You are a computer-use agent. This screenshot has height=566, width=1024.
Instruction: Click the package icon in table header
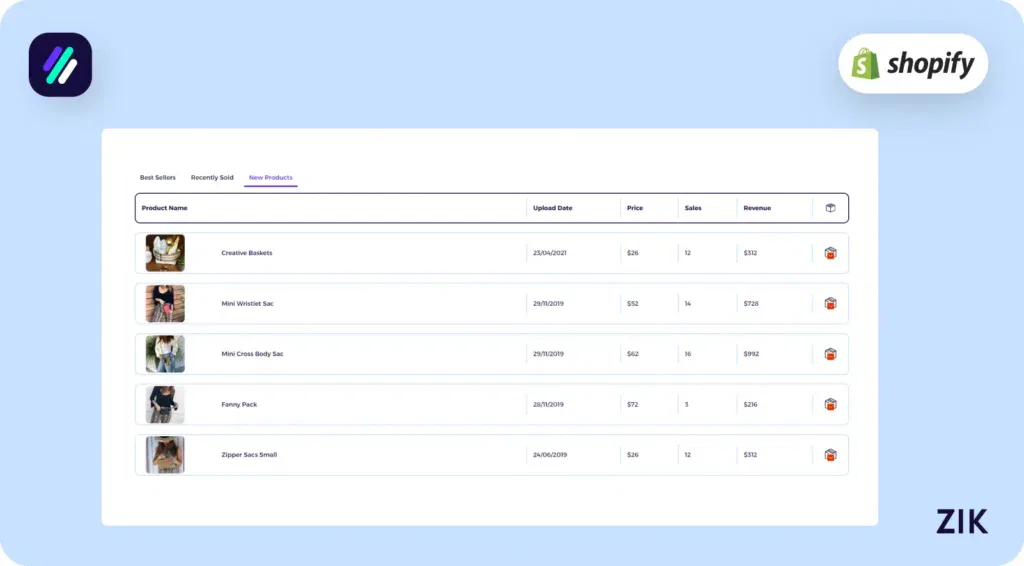[830, 208]
